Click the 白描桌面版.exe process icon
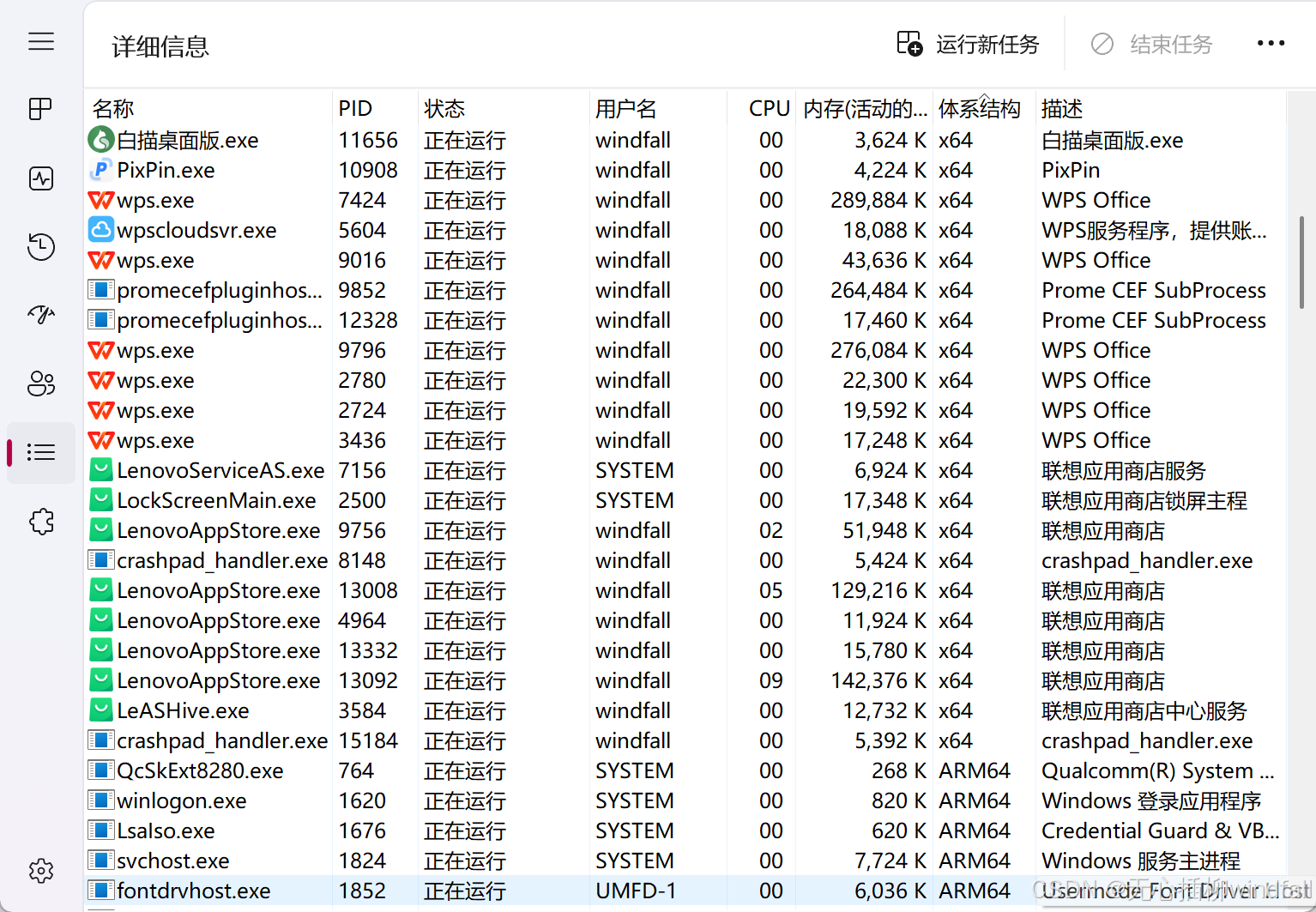 tap(101, 139)
